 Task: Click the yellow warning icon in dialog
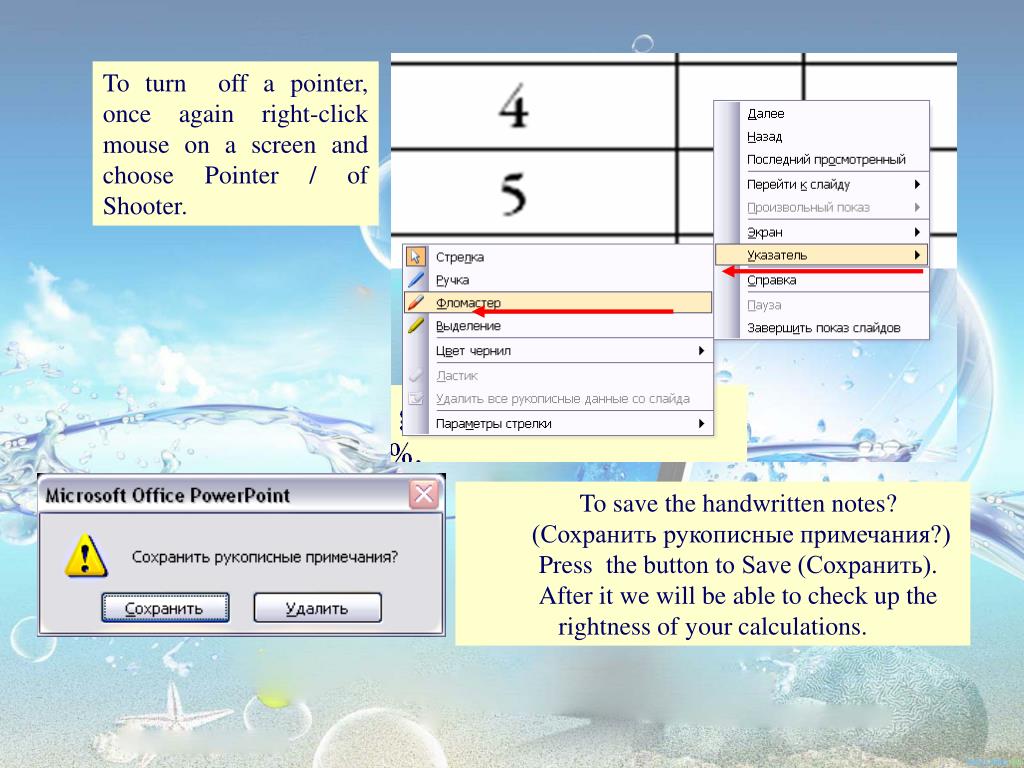(x=86, y=556)
